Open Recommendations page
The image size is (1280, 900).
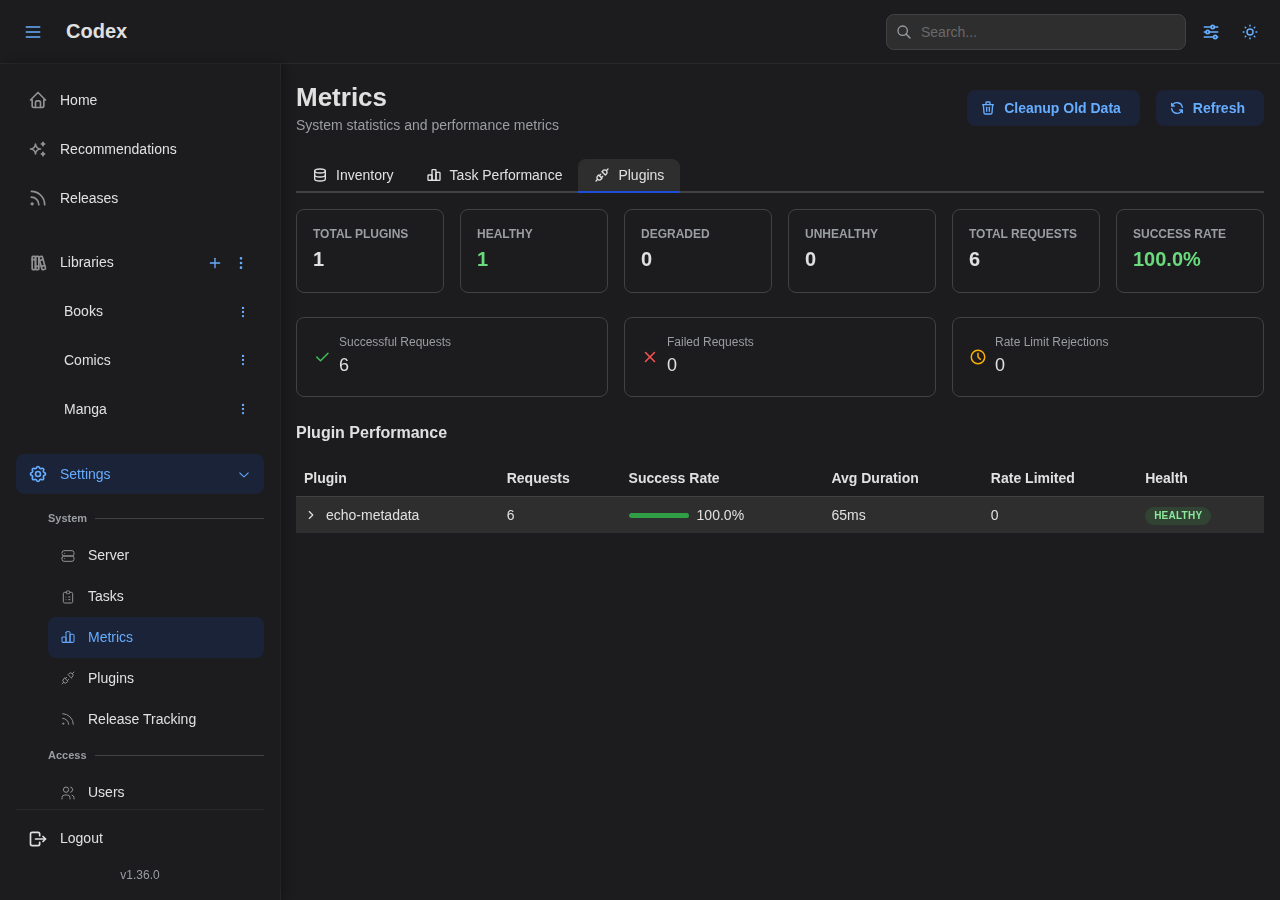pyautogui.click(x=140, y=149)
